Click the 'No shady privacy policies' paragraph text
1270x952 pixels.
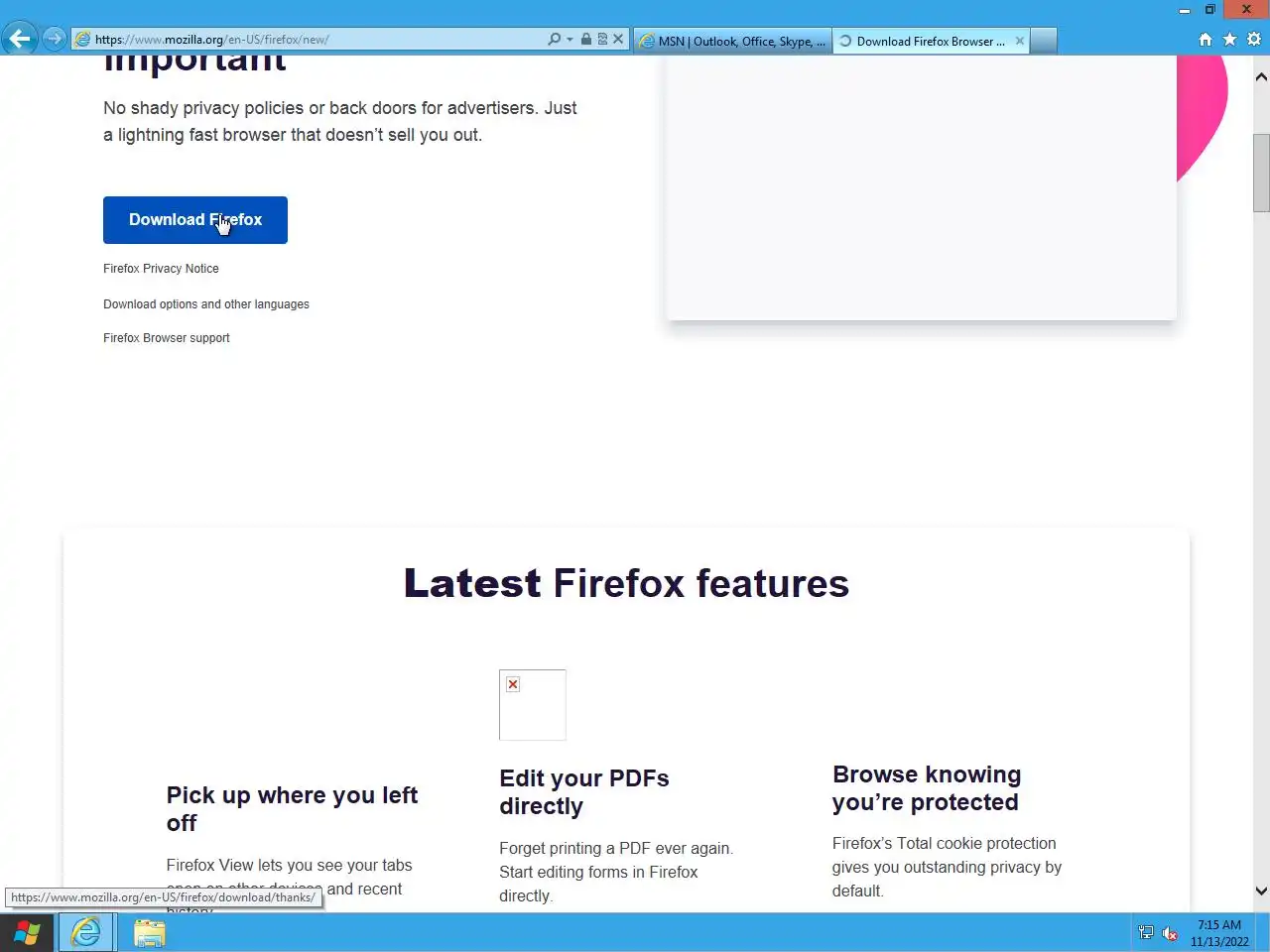[340, 122]
